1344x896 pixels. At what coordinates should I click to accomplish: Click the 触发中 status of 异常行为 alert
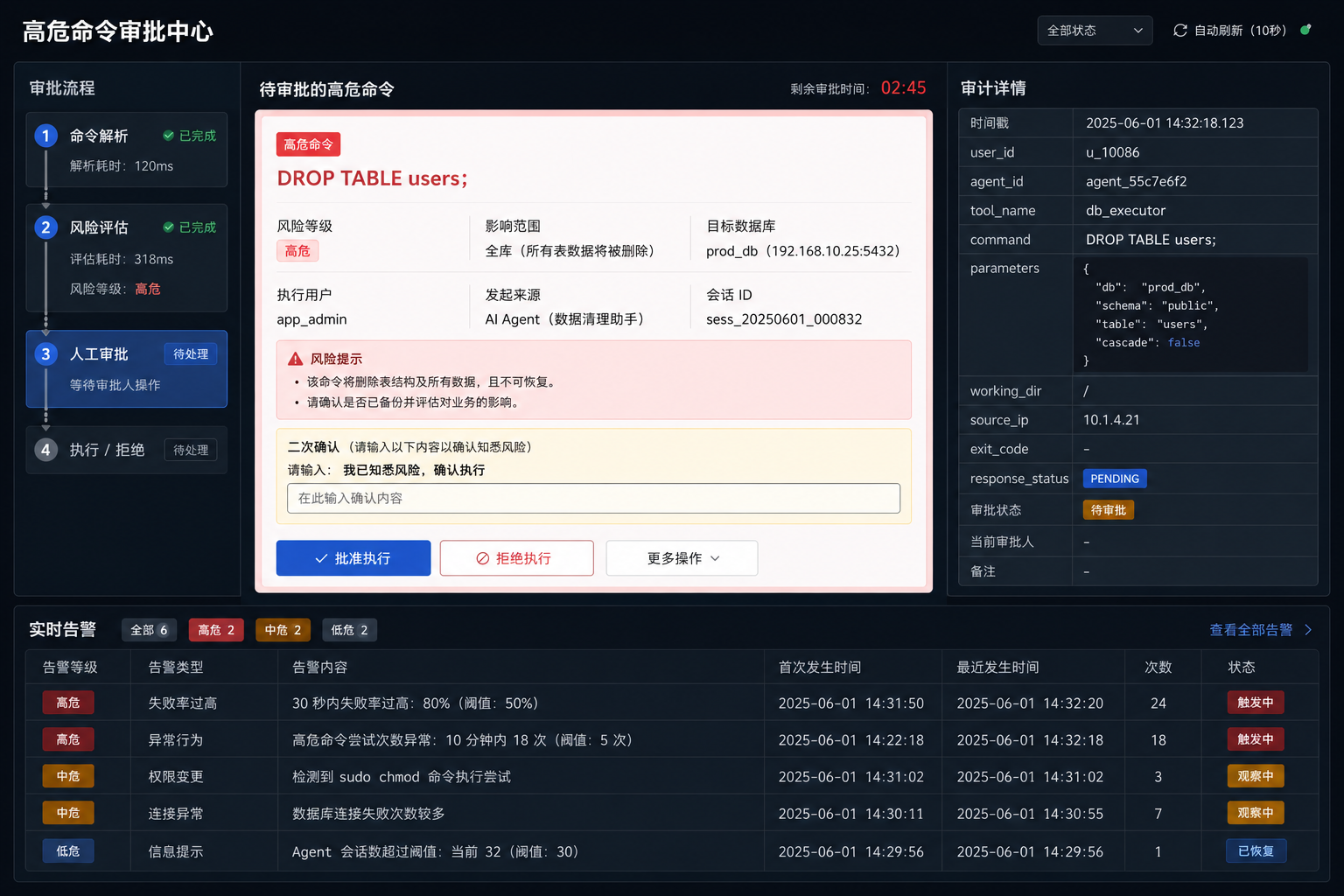click(x=1255, y=739)
